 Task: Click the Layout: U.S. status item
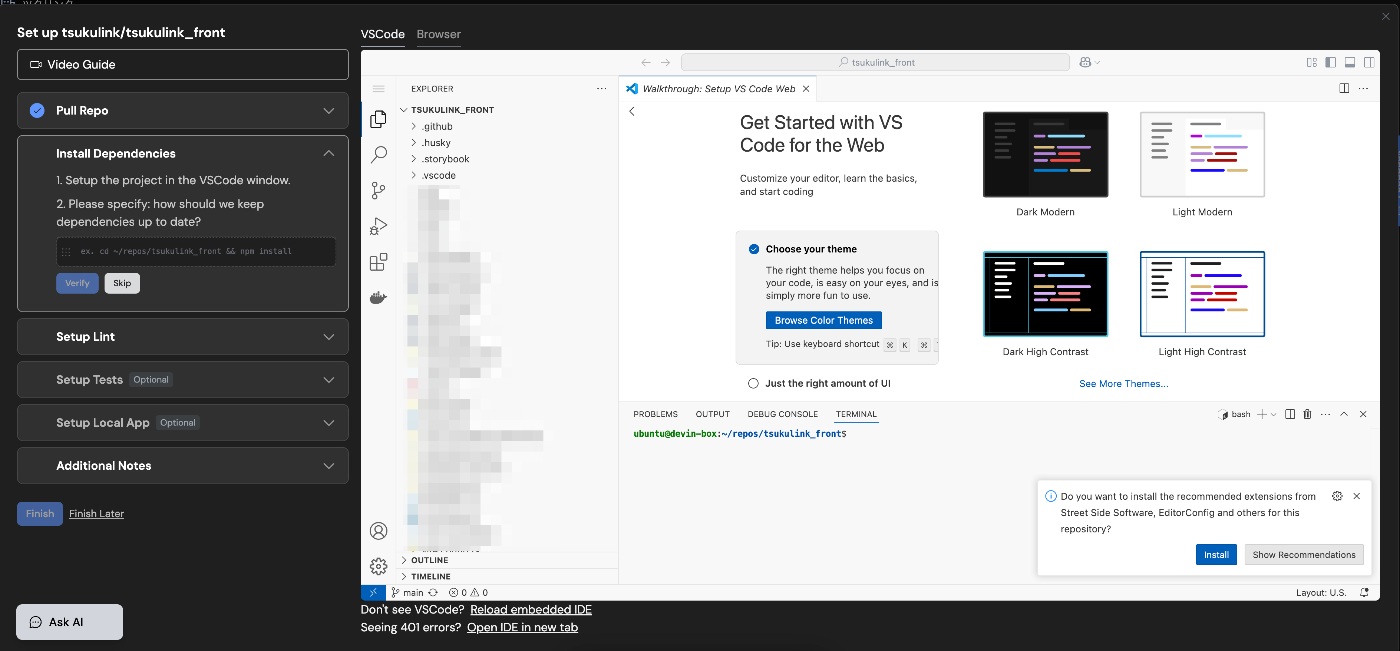(x=1321, y=593)
